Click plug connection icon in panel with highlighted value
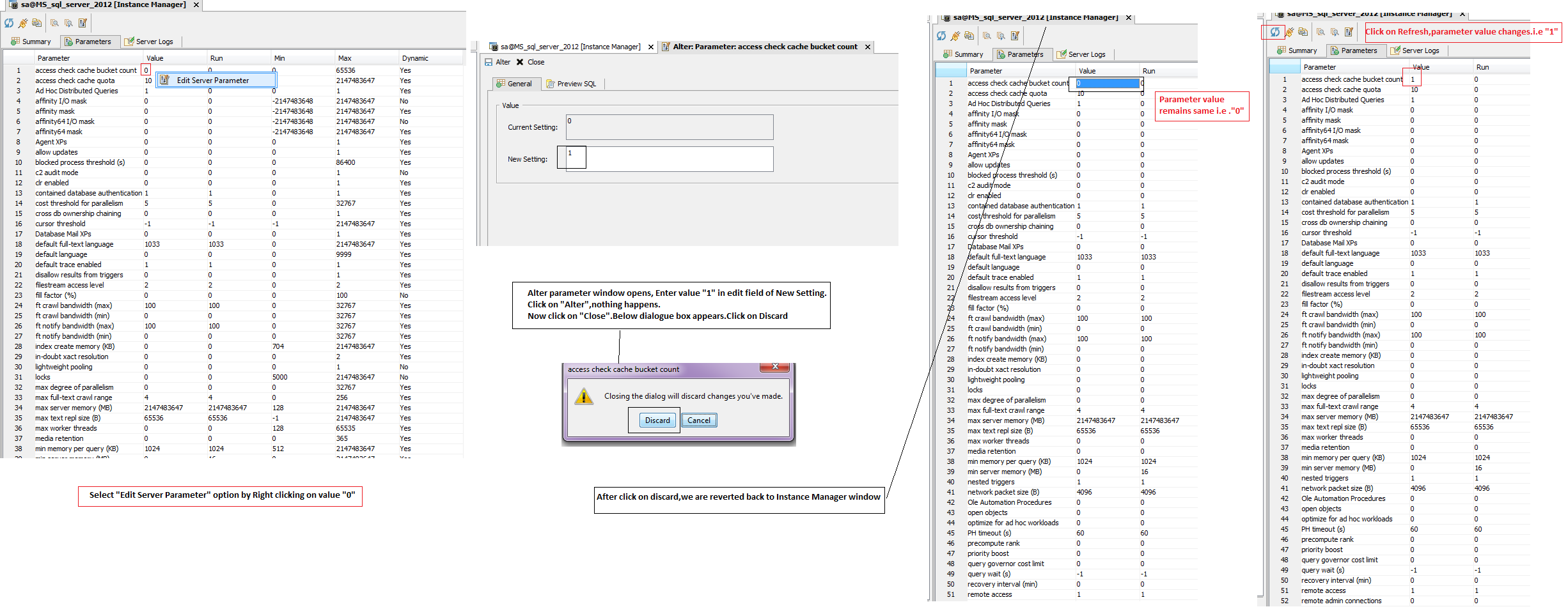Image resolution: width=1568 pixels, height=616 pixels. (x=955, y=36)
